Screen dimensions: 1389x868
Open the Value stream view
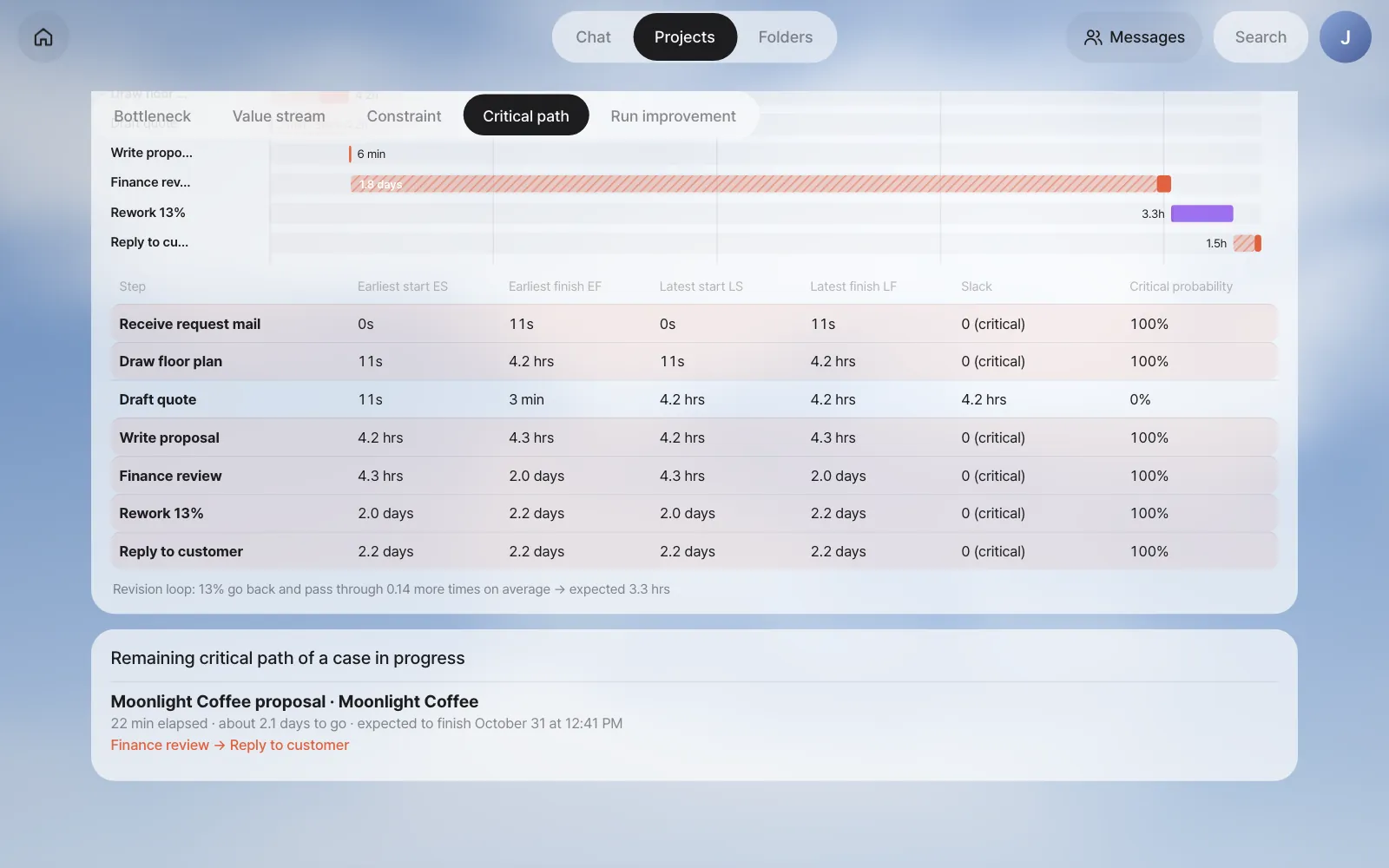[279, 116]
